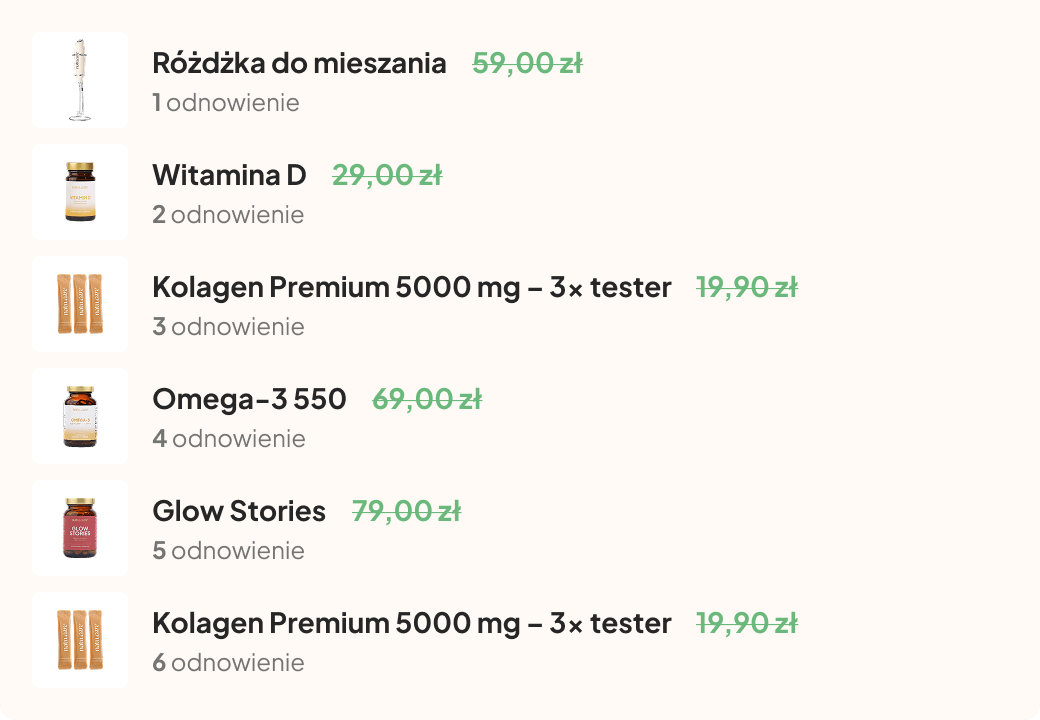Open Kolagen Premium title at 3 odnowienie
1040x720 pixels.
(412, 288)
